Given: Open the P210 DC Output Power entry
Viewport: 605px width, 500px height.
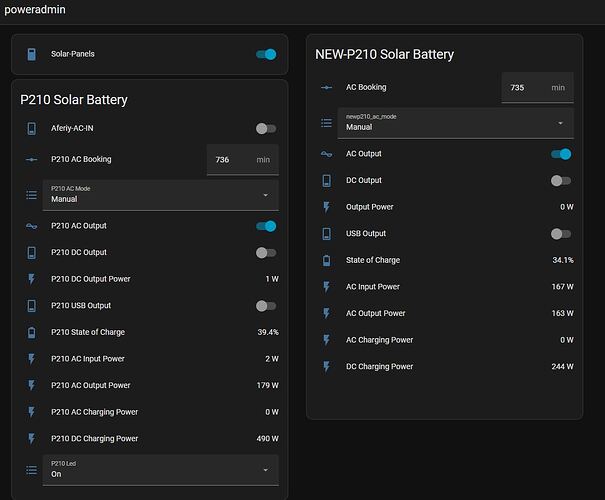Looking at the screenshot, I should [150, 279].
